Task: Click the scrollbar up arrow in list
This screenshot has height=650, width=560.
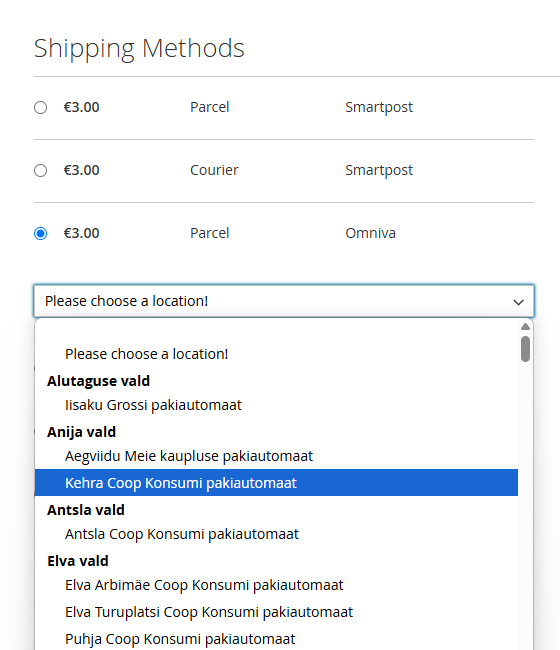Action: 526,327
